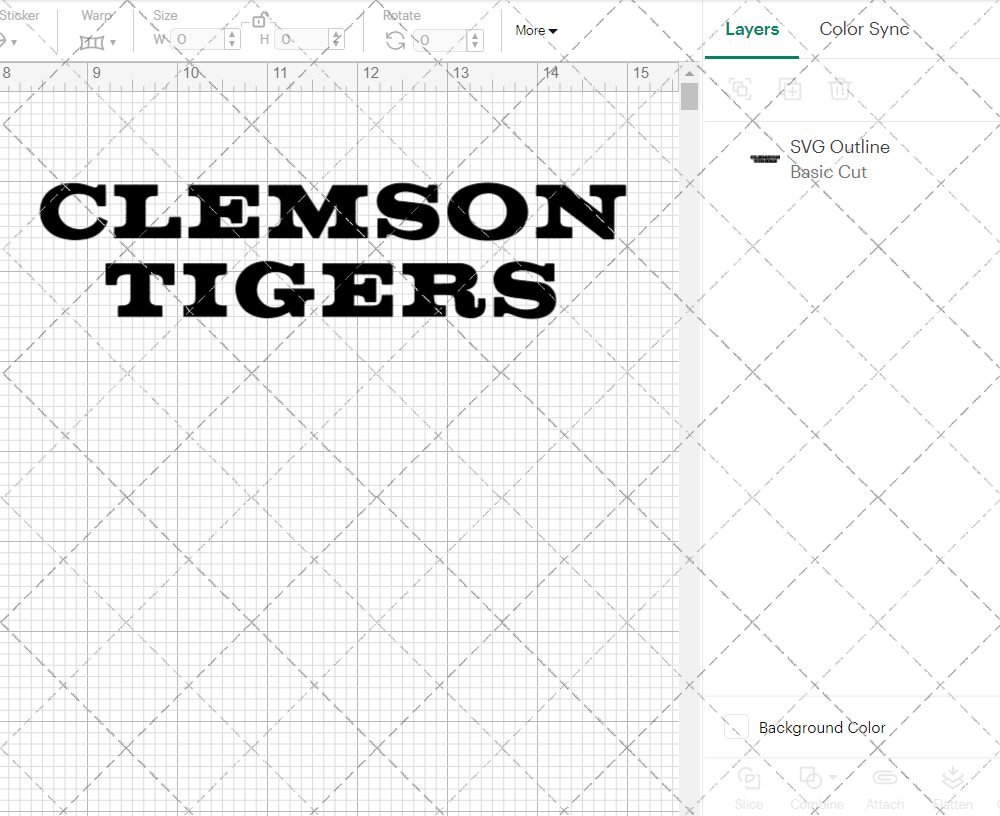Select the Slice tool

coord(749,780)
